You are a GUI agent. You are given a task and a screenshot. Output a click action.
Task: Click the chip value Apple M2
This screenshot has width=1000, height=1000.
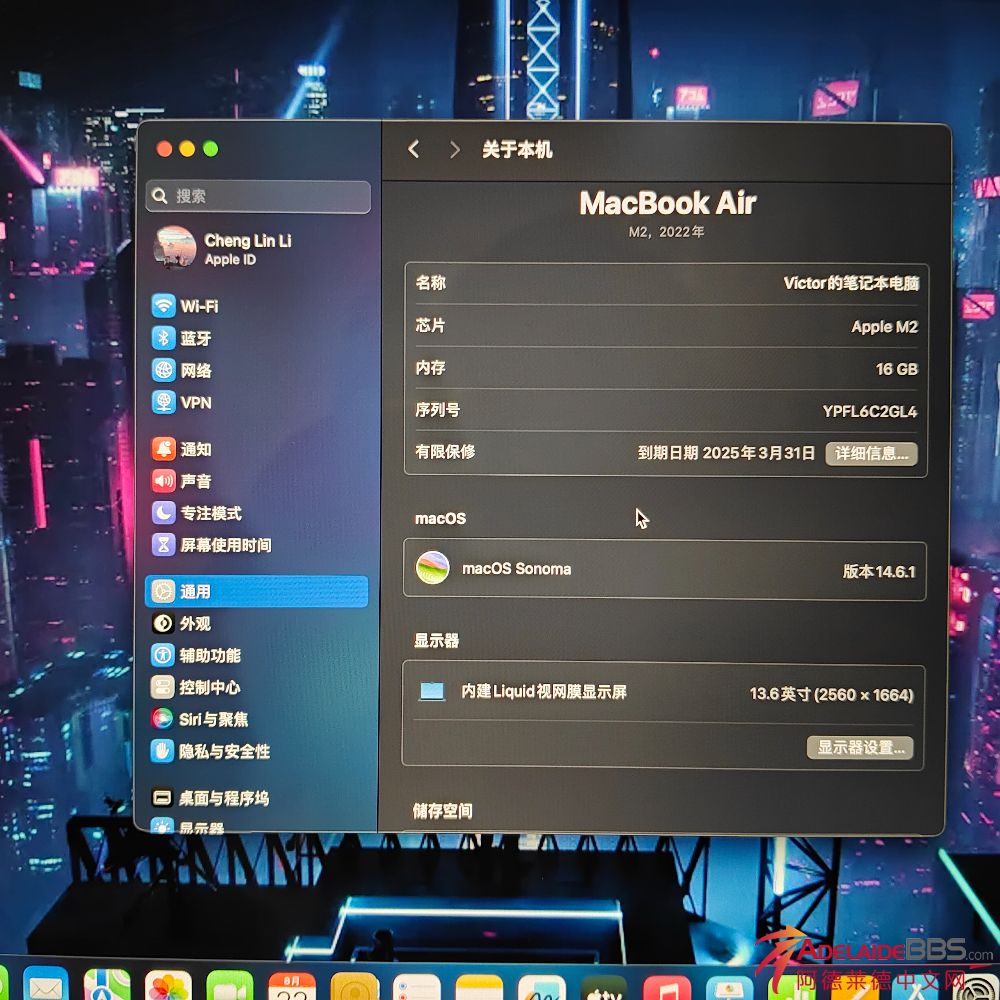[884, 327]
